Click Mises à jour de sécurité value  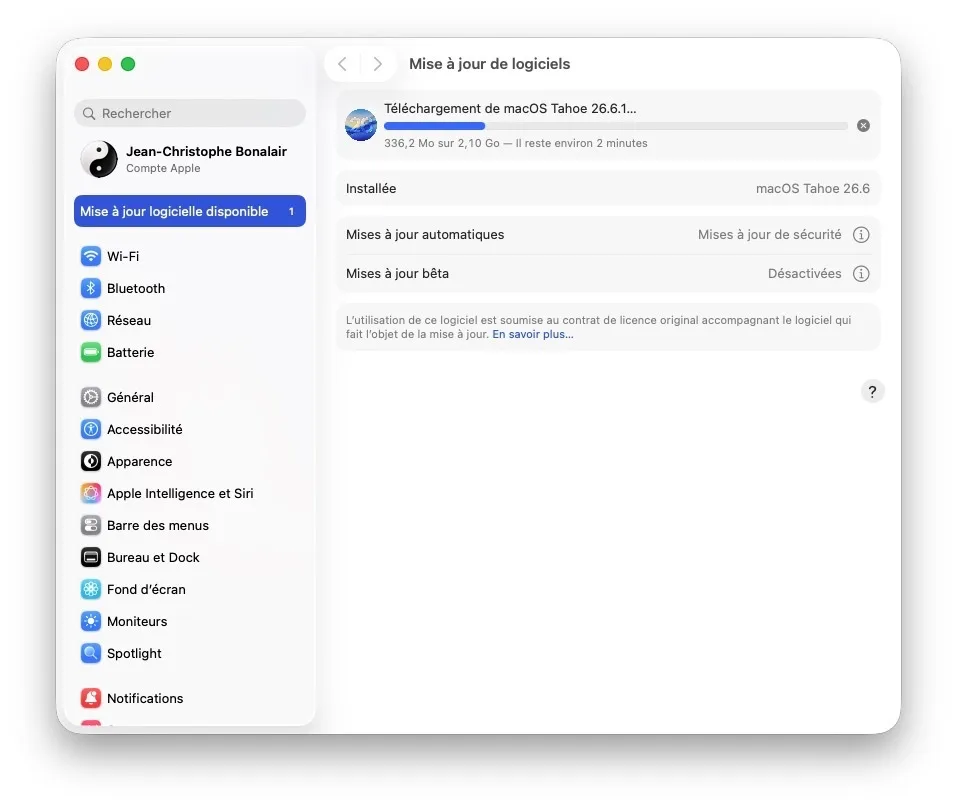(x=769, y=234)
